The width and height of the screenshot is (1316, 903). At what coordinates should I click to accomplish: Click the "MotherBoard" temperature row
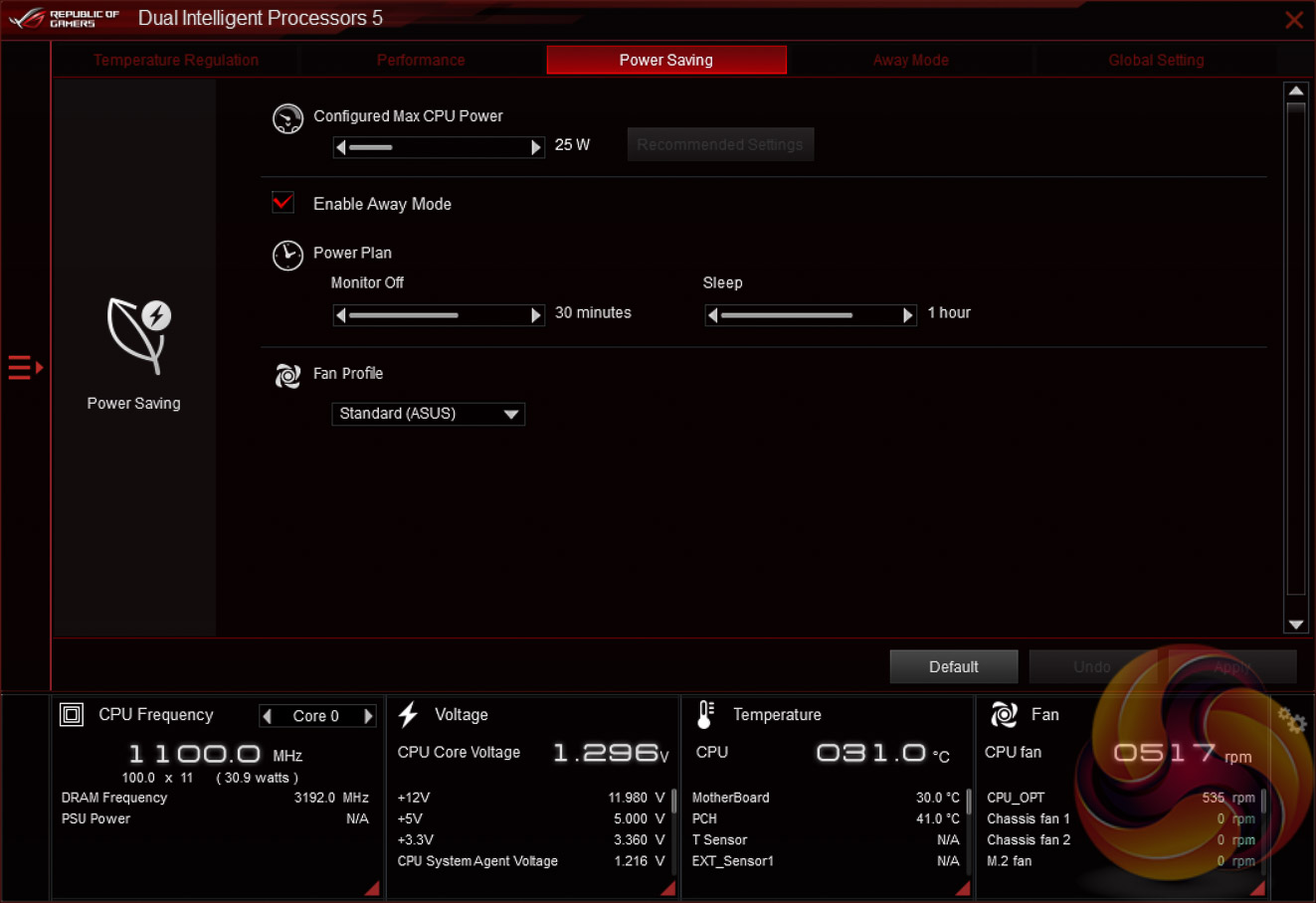pyautogui.click(x=826, y=798)
